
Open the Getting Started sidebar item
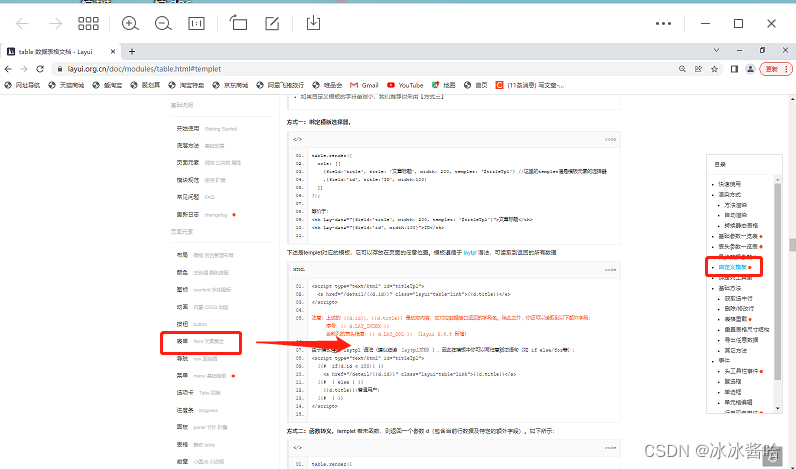tap(207, 129)
